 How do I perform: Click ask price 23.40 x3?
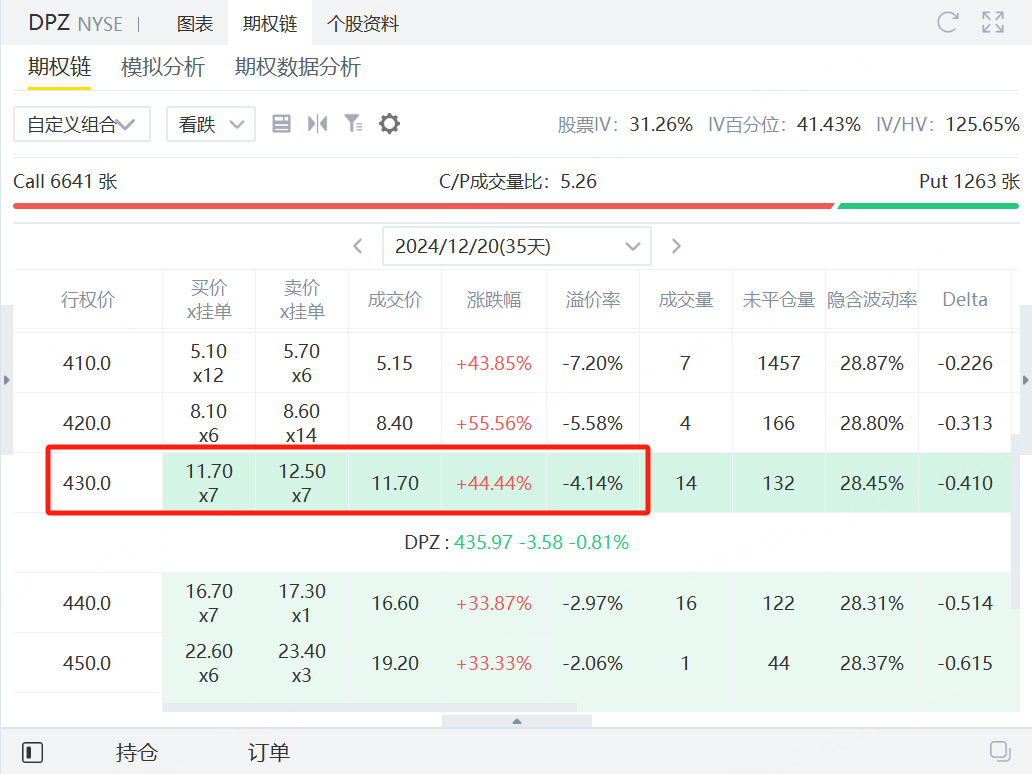[x=301, y=663]
